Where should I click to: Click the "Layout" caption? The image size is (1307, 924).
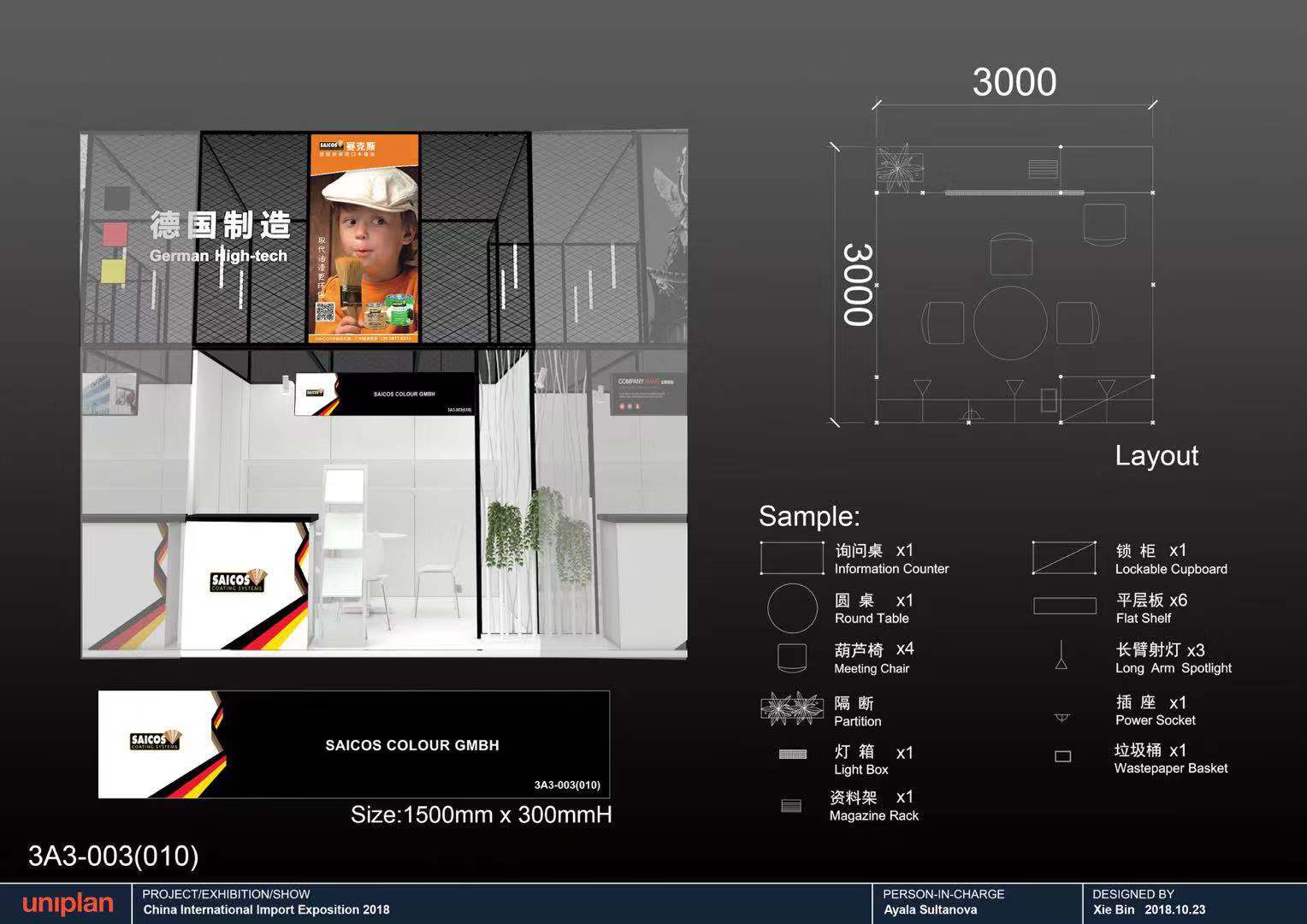tap(1156, 455)
